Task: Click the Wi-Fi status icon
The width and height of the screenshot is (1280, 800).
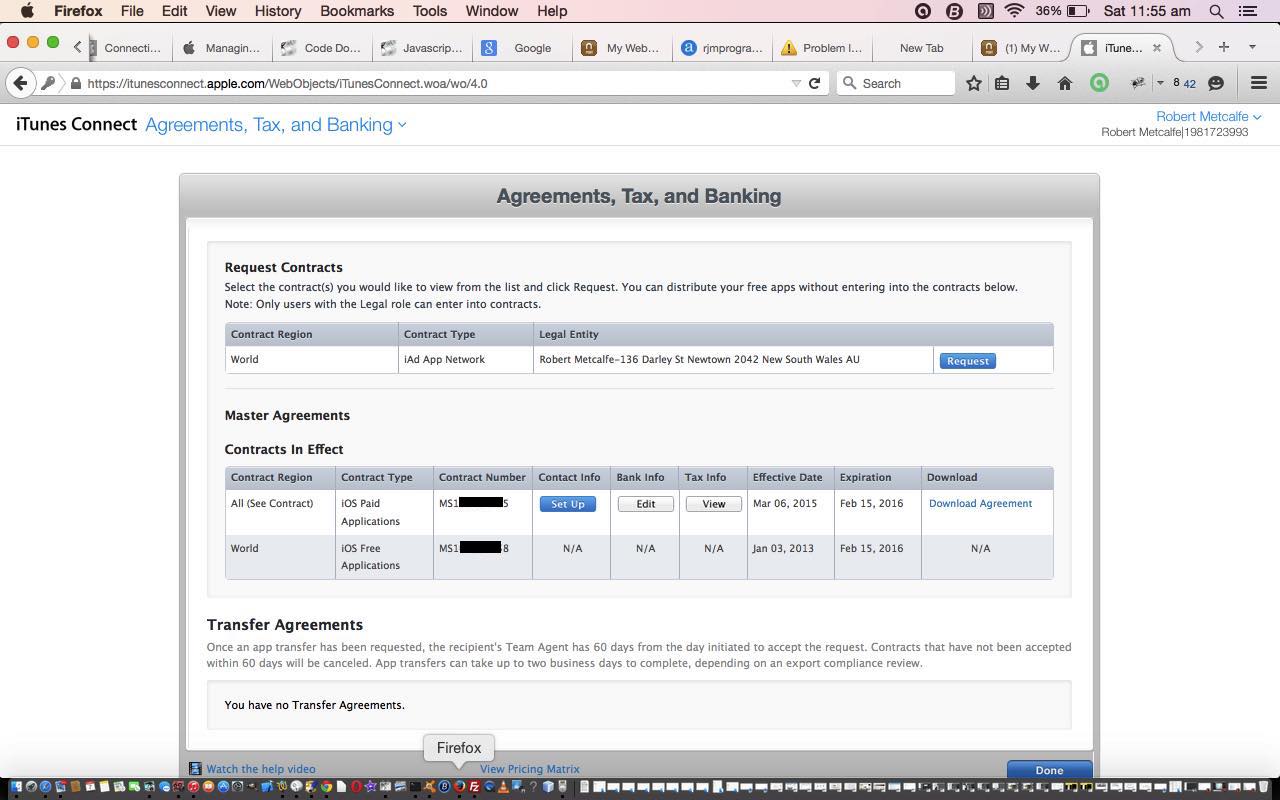Action: 1015,11
